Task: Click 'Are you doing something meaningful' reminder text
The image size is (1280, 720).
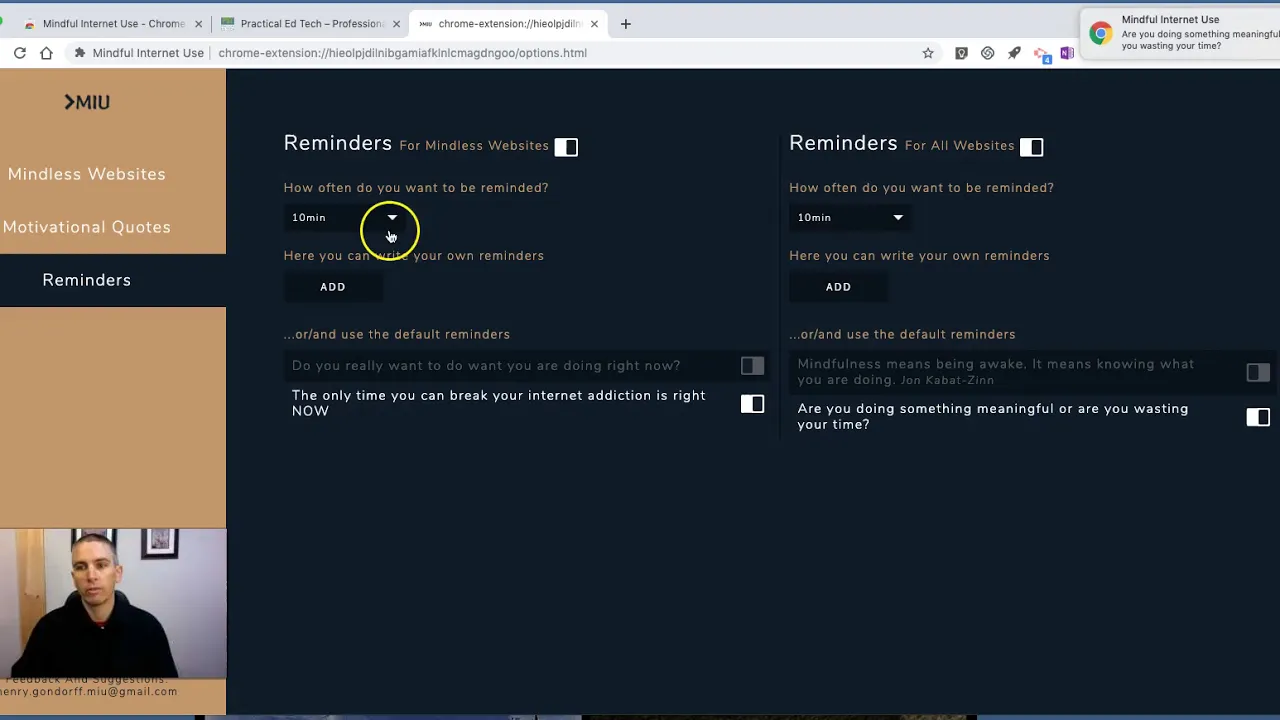Action: click(993, 416)
